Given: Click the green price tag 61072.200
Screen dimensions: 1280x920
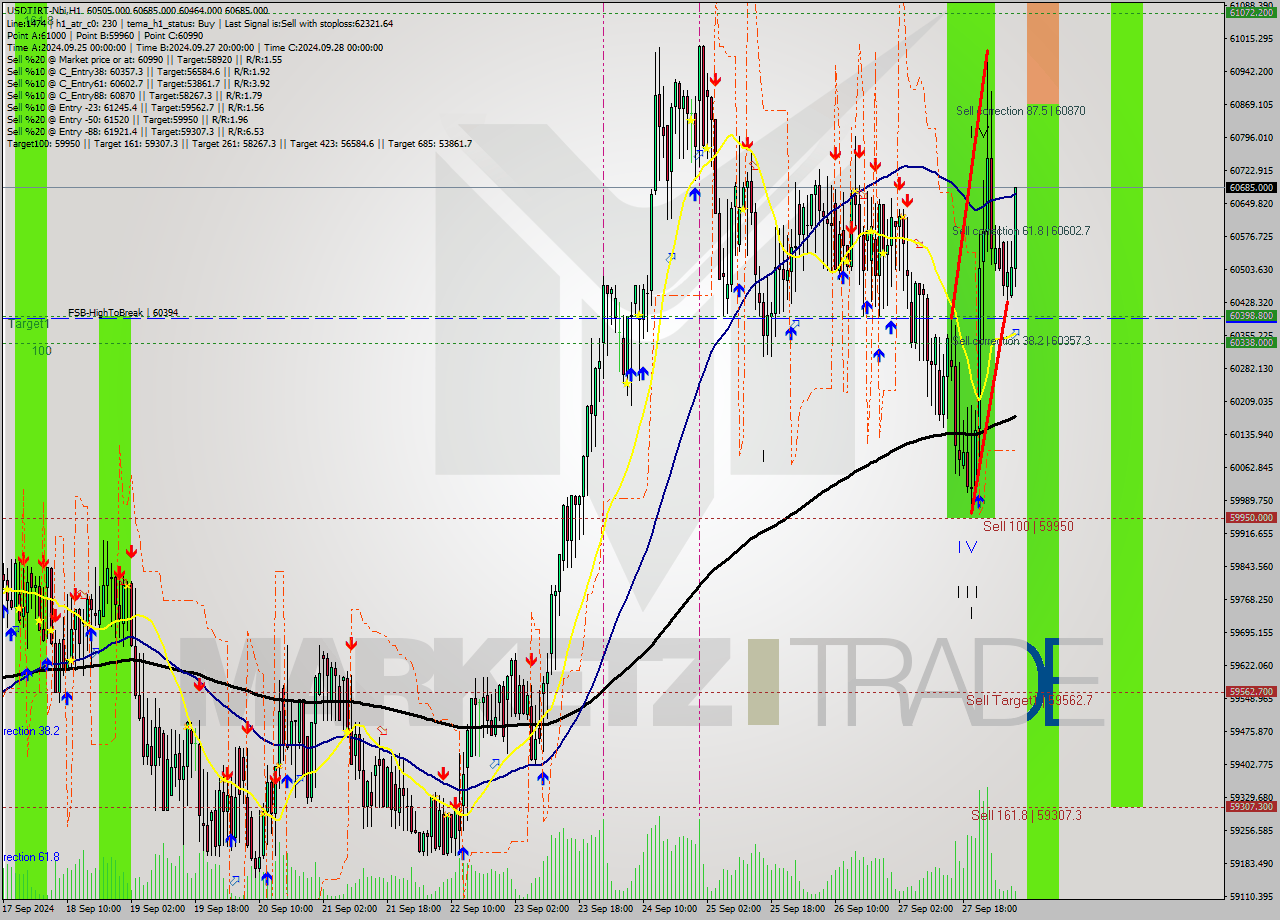Looking at the screenshot, I should click(1251, 12).
